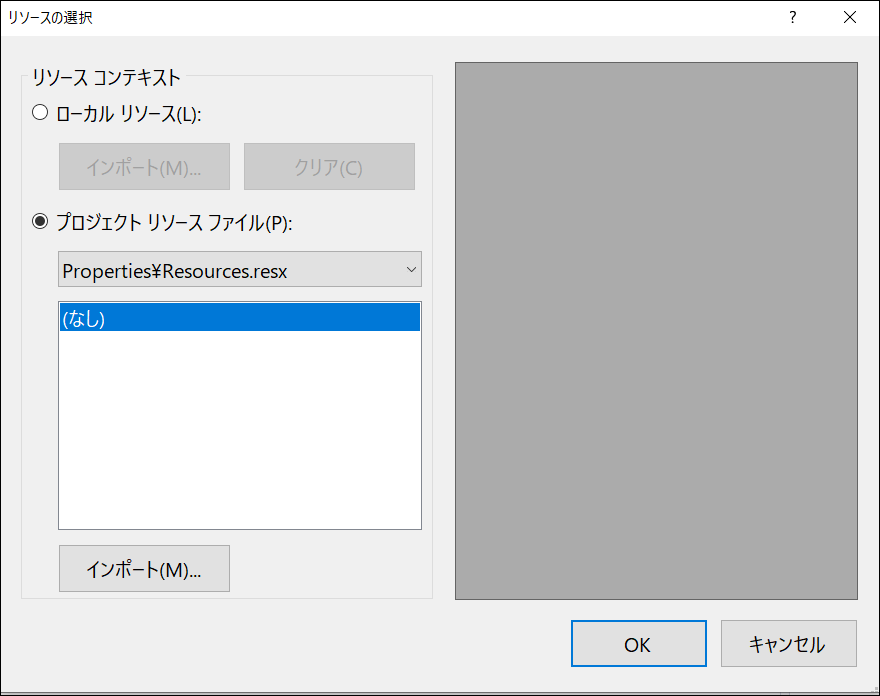Screen dimensions: 880x696
Task: Dismiss the dialog with キャンセル
Action: coord(788,643)
